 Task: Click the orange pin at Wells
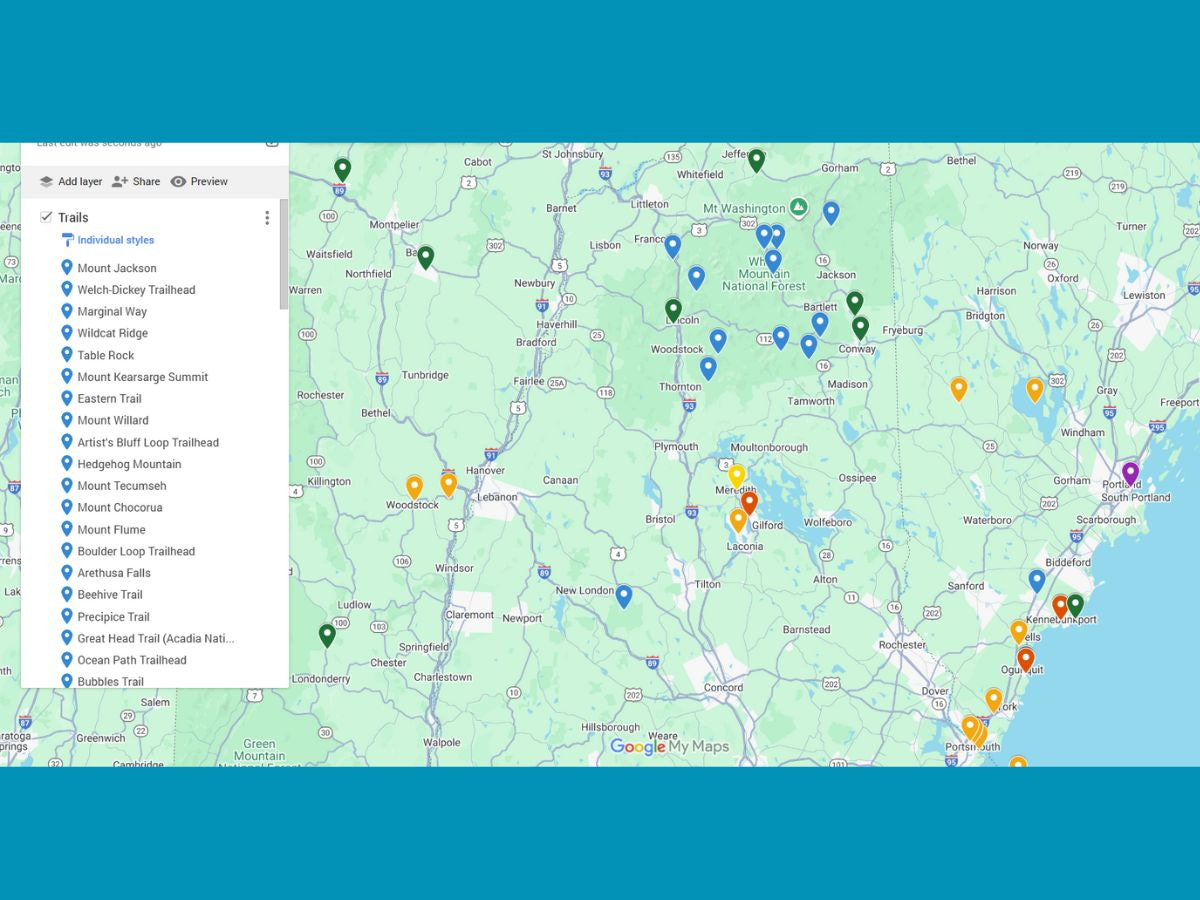pos(1018,630)
